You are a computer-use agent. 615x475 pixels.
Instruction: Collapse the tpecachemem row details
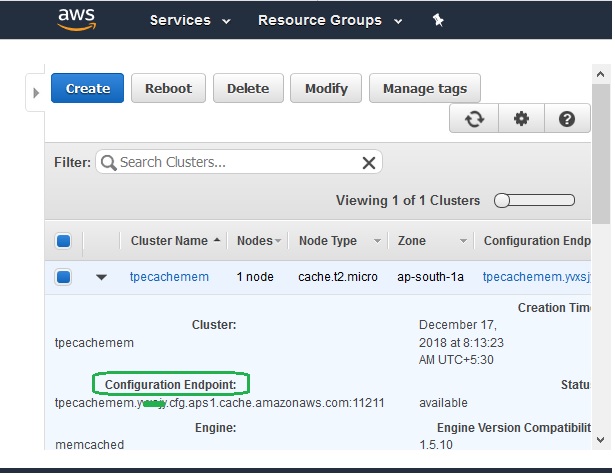tap(101, 277)
